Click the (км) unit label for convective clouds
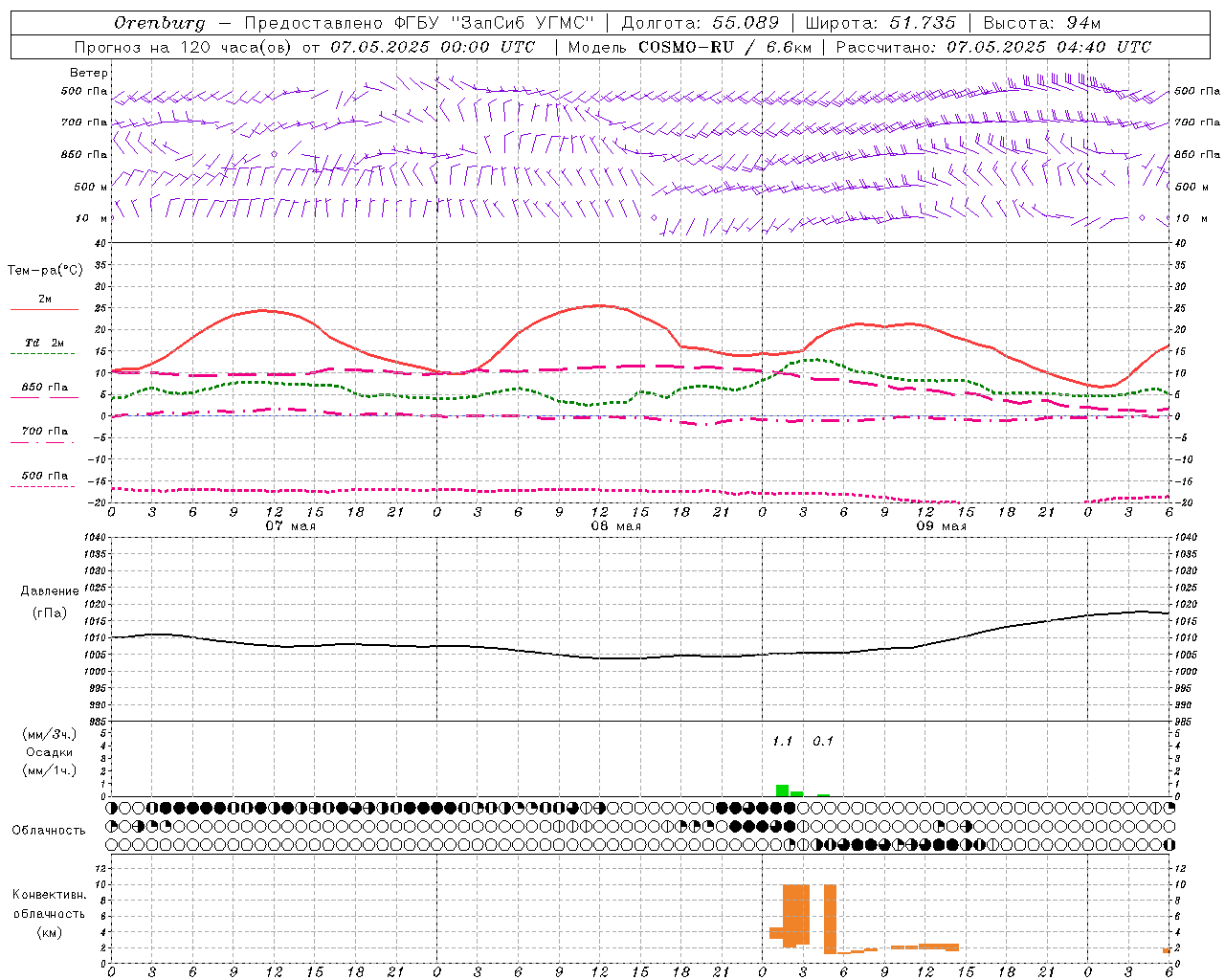1225x980 pixels. point(50,932)
